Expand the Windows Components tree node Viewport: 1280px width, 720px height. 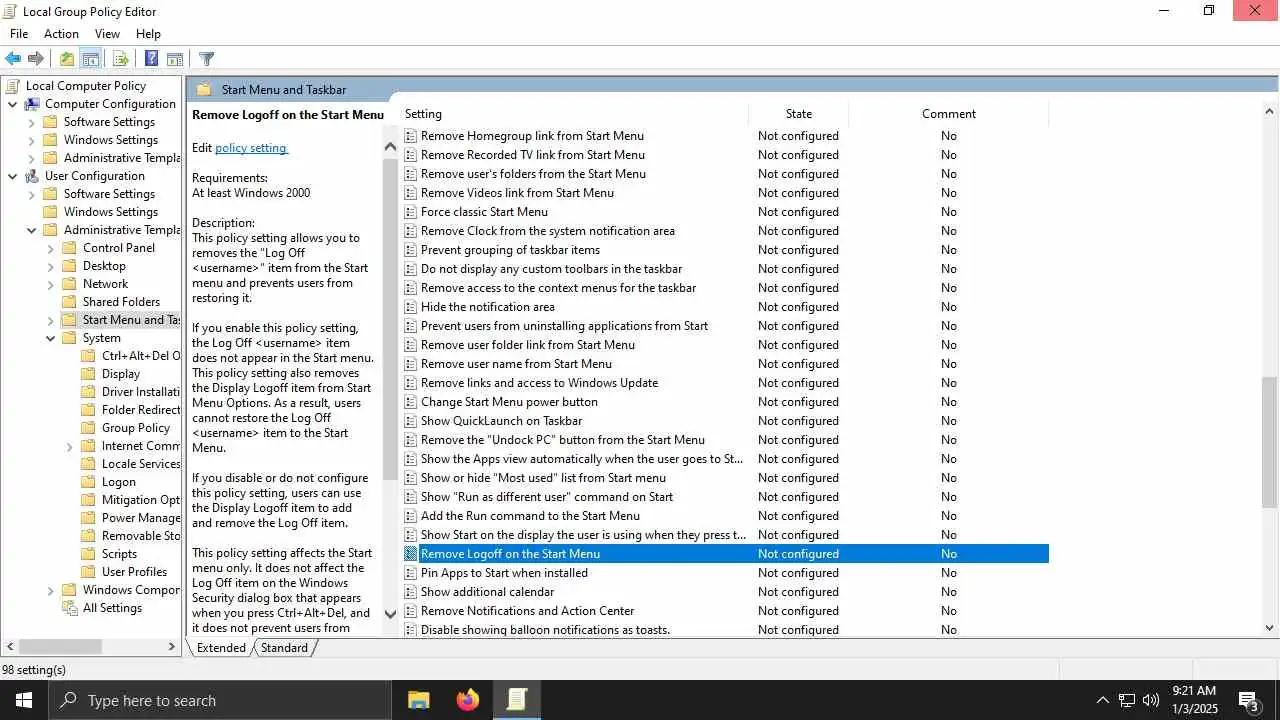pyautogui.click(x=50, y=590)
